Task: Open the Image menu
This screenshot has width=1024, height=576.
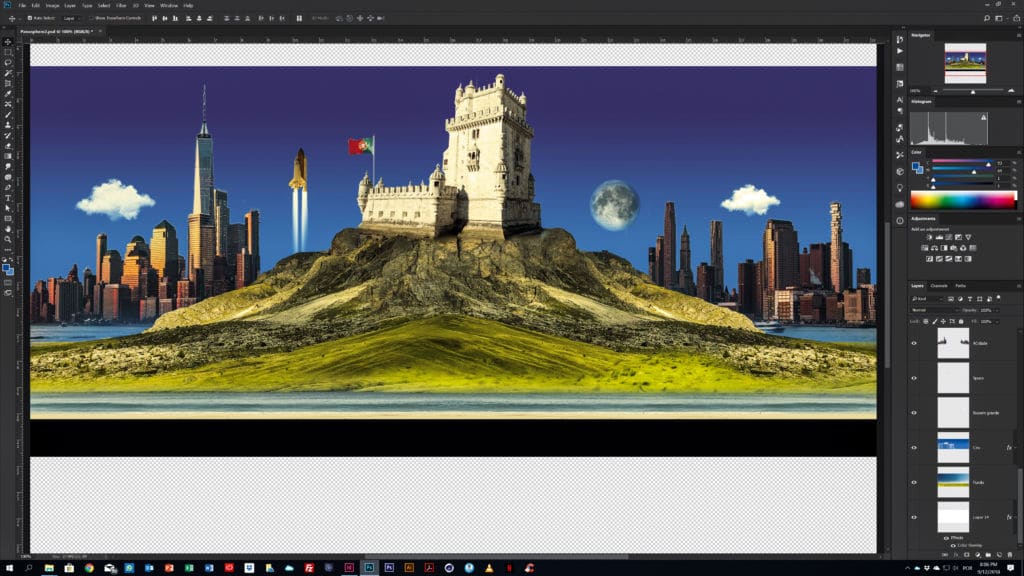Action: tap(52, 5)
